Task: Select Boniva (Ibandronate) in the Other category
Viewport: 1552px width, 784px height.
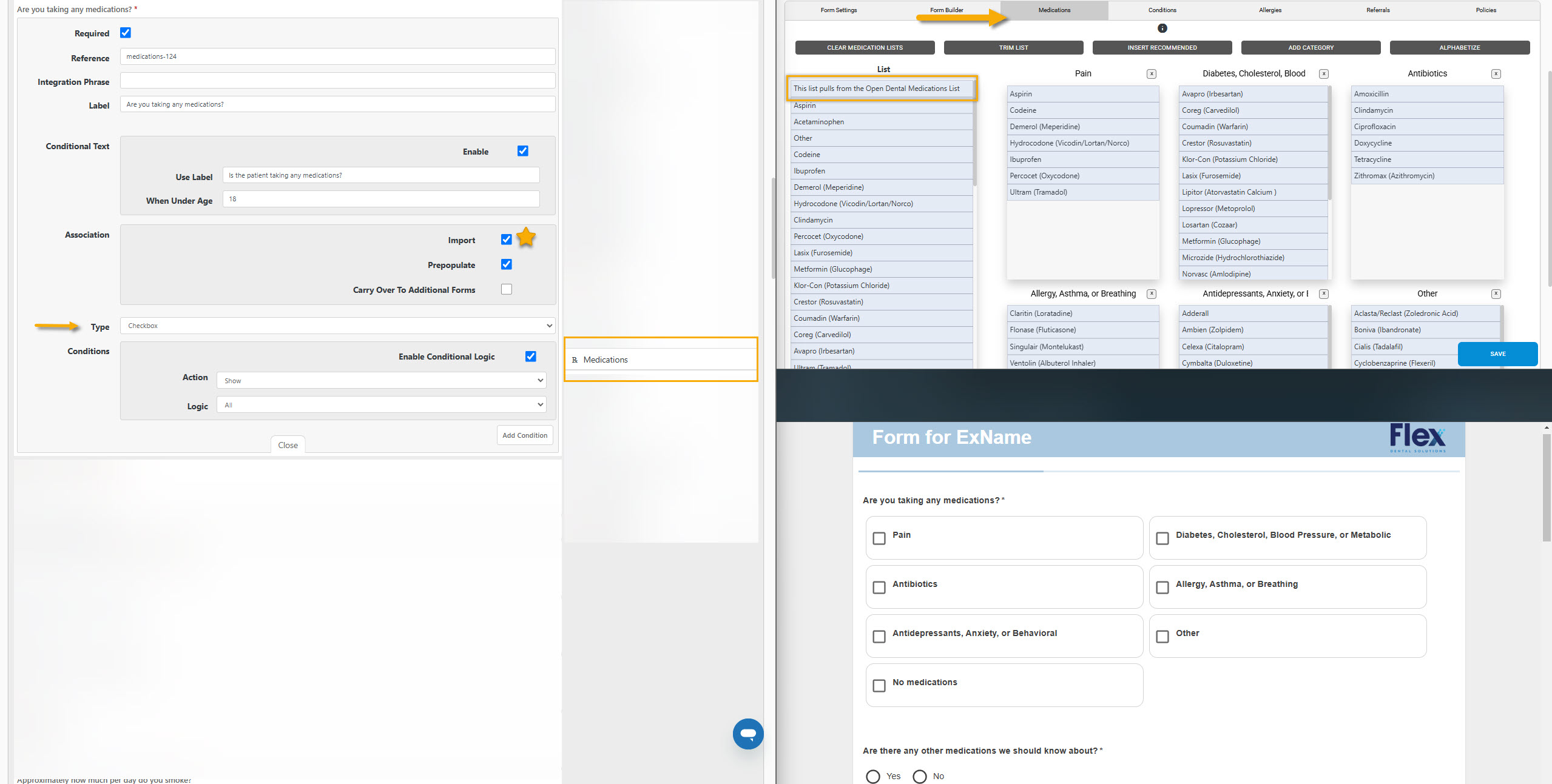Action: tap(1426, 330)
